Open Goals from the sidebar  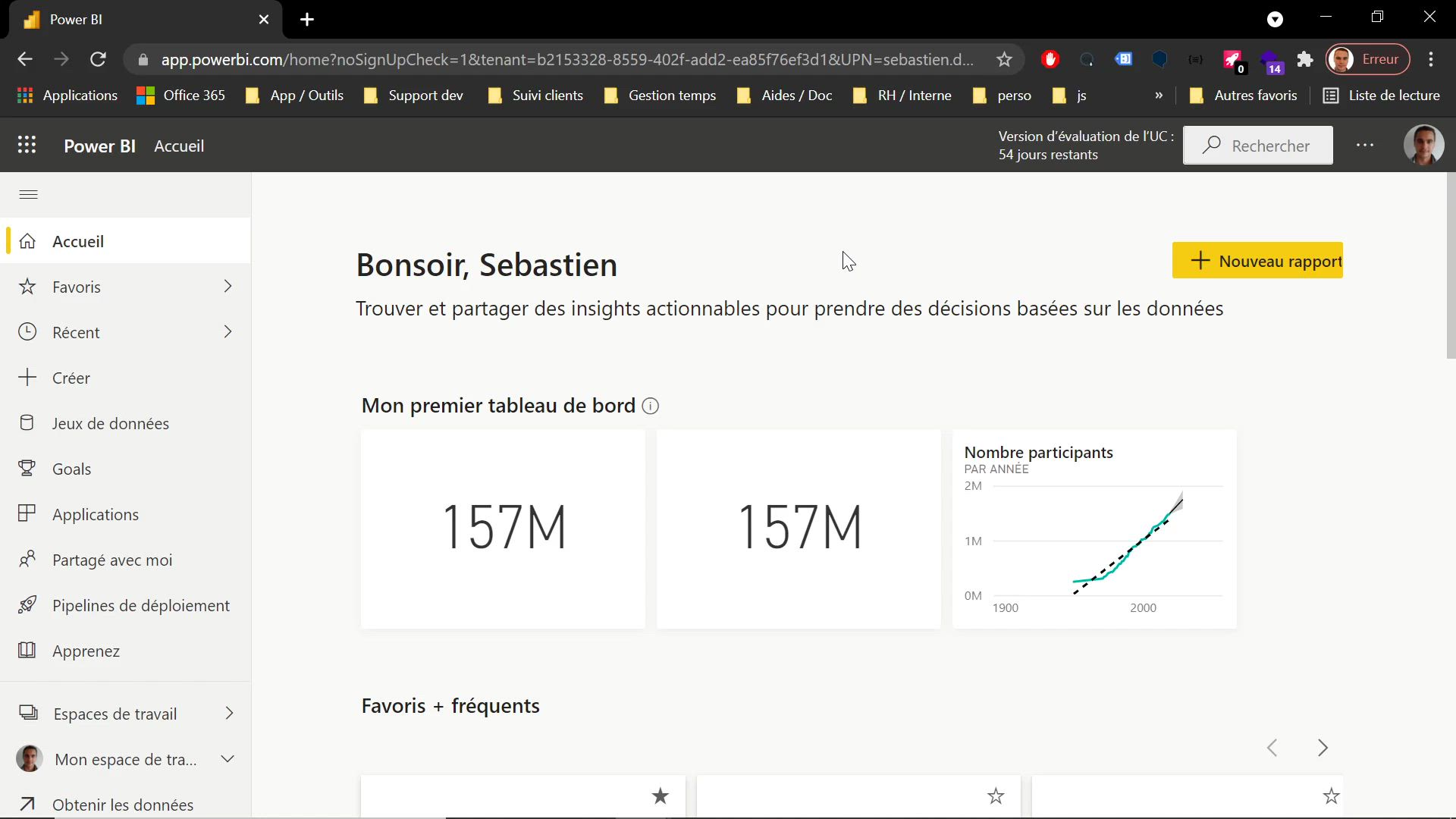coord(126,469)
